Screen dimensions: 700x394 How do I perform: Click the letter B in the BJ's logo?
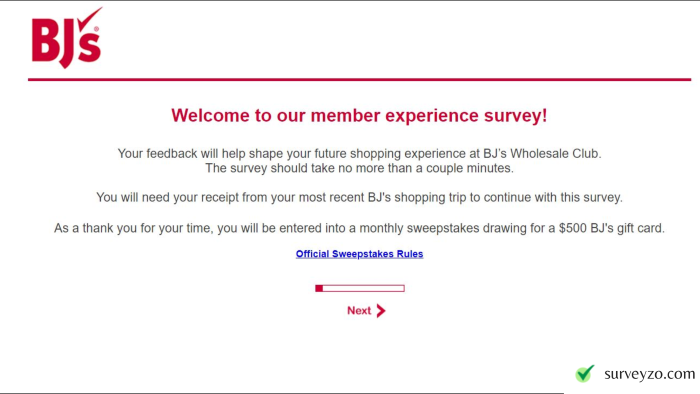click(46, 40)
